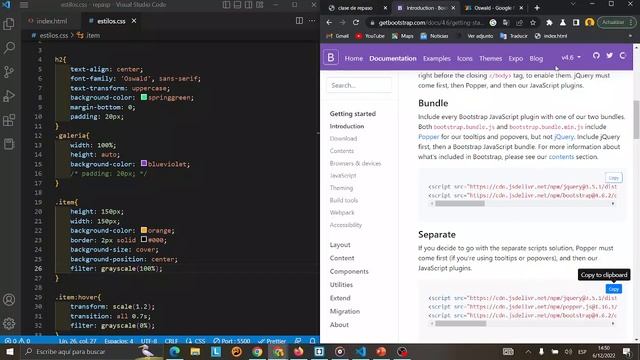640x360 pixels.
Task: Expand the Layout section in the docs sidebar
Action: [x=340, y=244]
